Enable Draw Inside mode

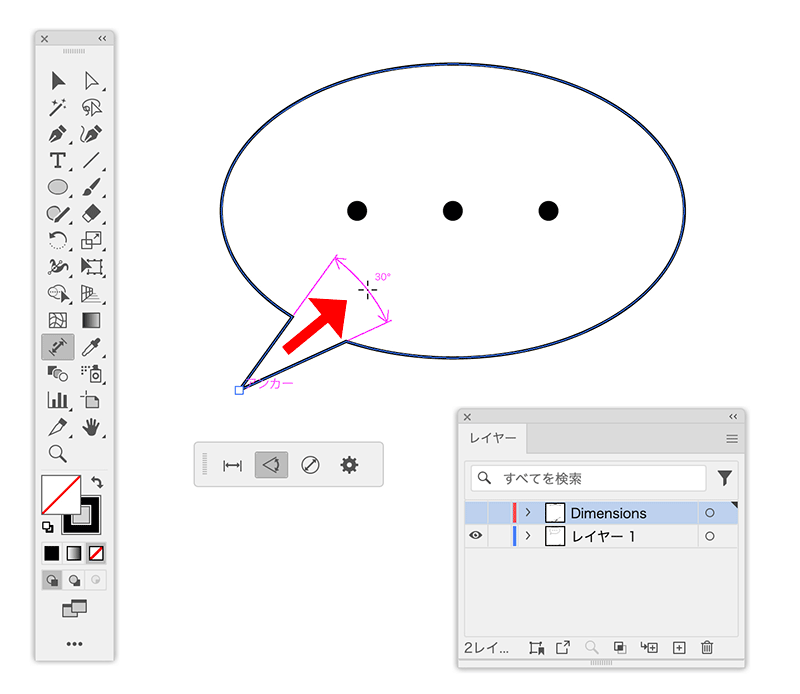point(95,580)
